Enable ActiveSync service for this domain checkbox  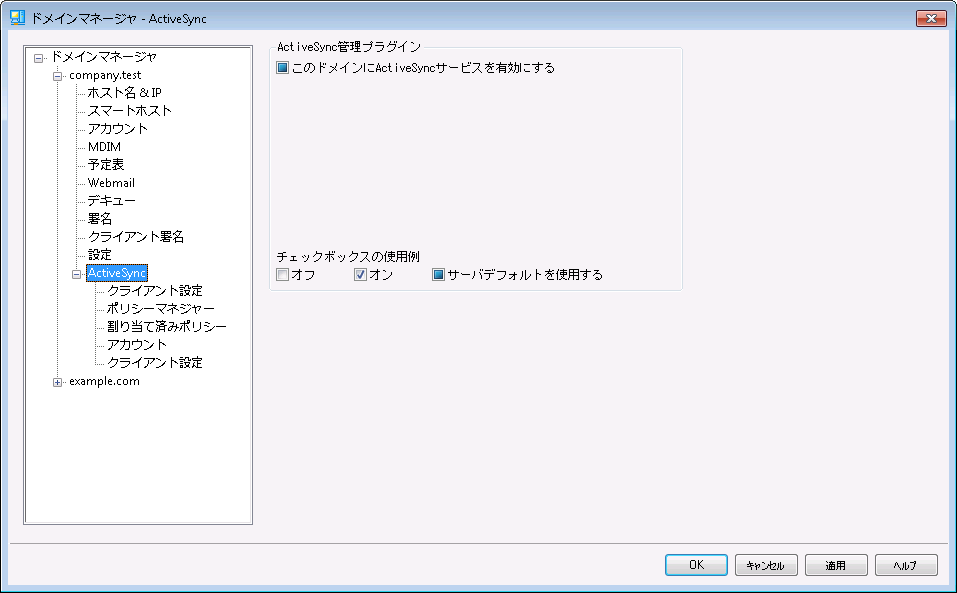pos(283,69)
